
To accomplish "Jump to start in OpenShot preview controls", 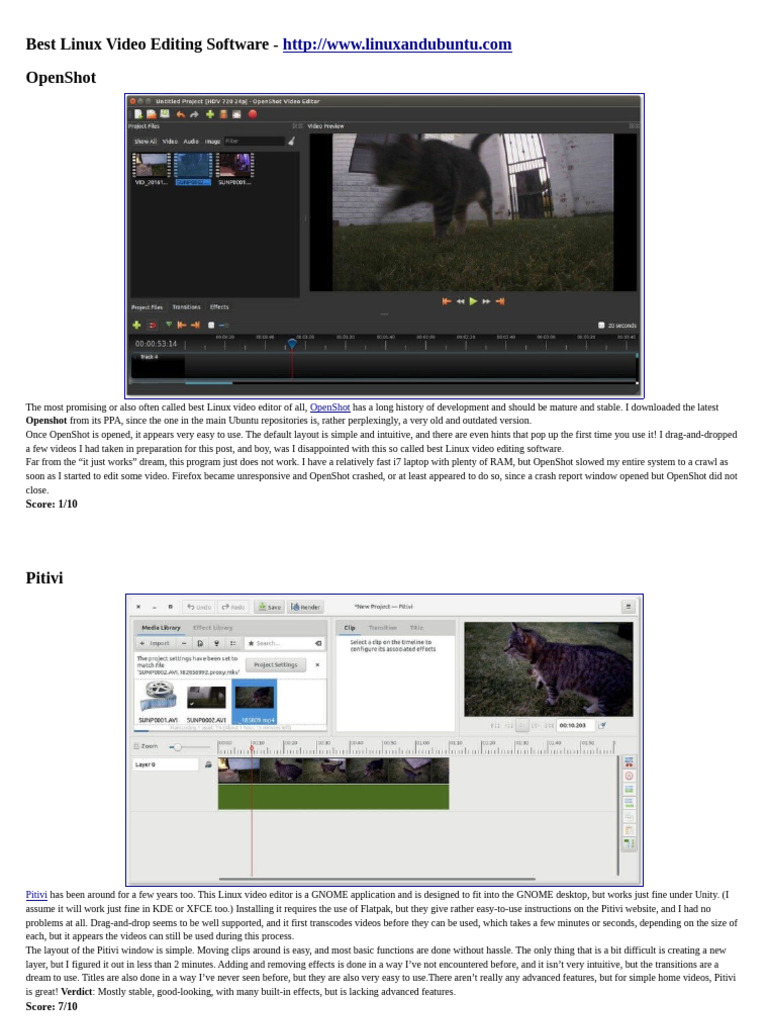I will tap(447, 301).
